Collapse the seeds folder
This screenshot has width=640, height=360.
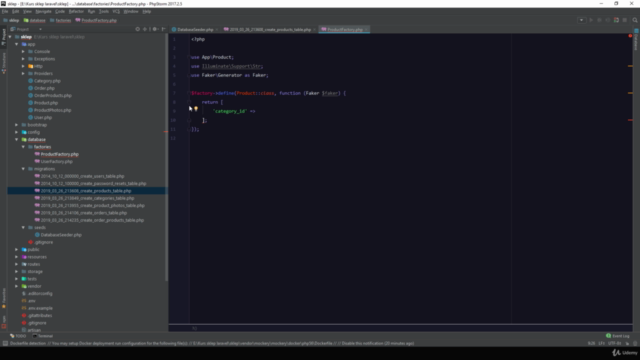(x=23, y=227)
